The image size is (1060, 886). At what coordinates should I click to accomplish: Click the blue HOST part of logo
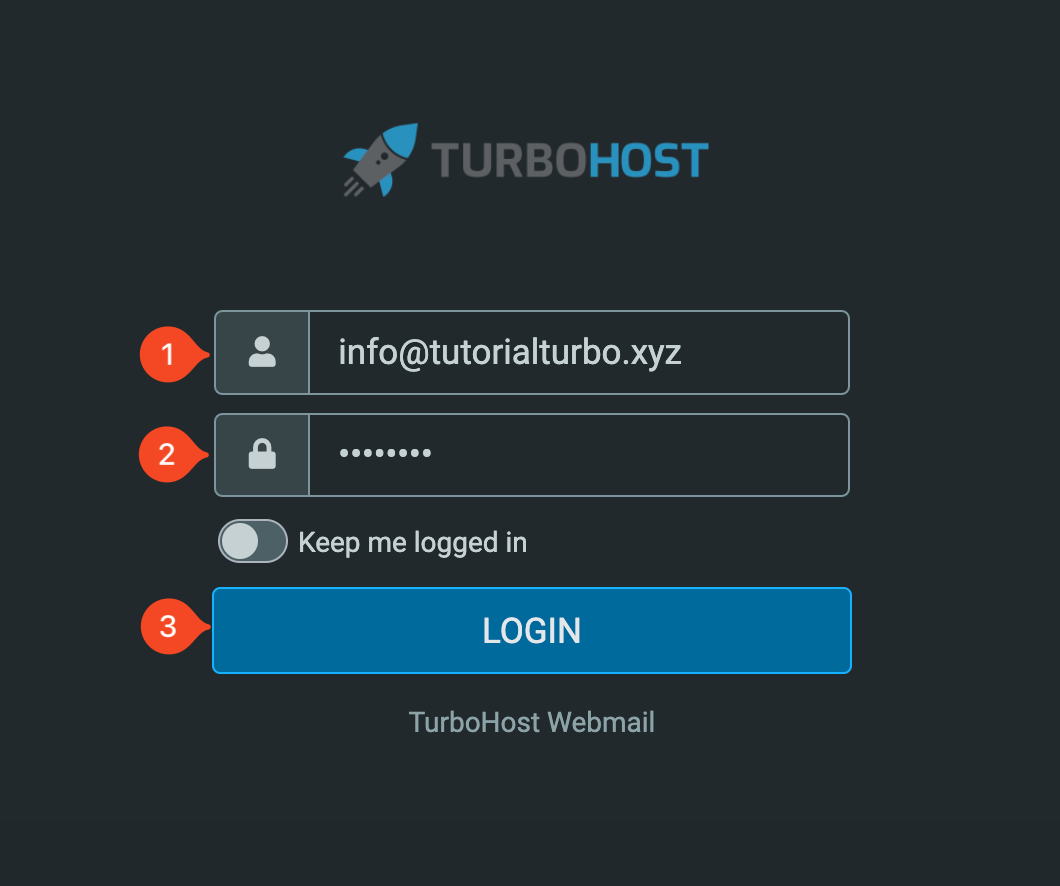pyautogui.click(x=648, y=160)
